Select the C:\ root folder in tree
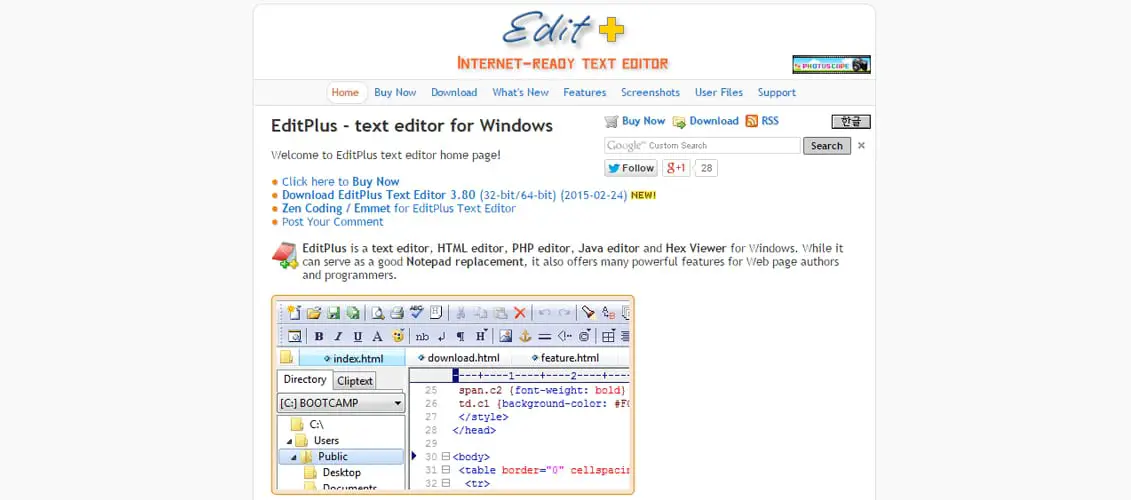This screenshot has height=500, width=1131. (308, 424)
